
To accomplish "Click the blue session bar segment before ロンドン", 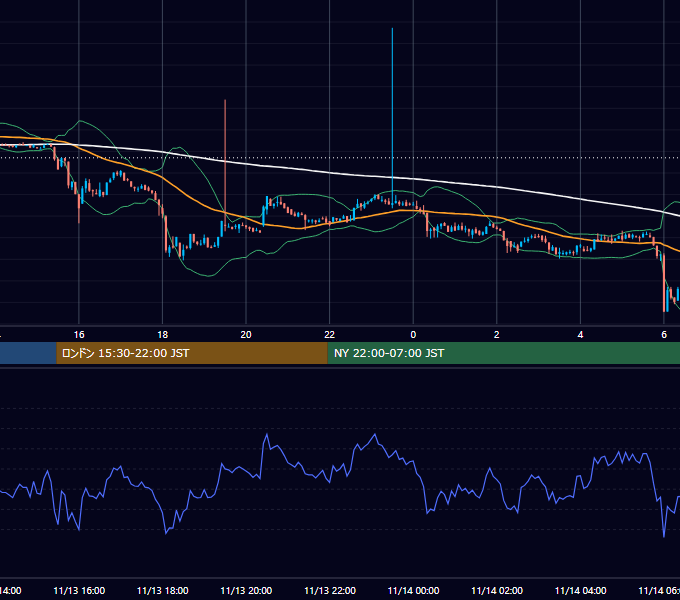I will coord(28,353).
